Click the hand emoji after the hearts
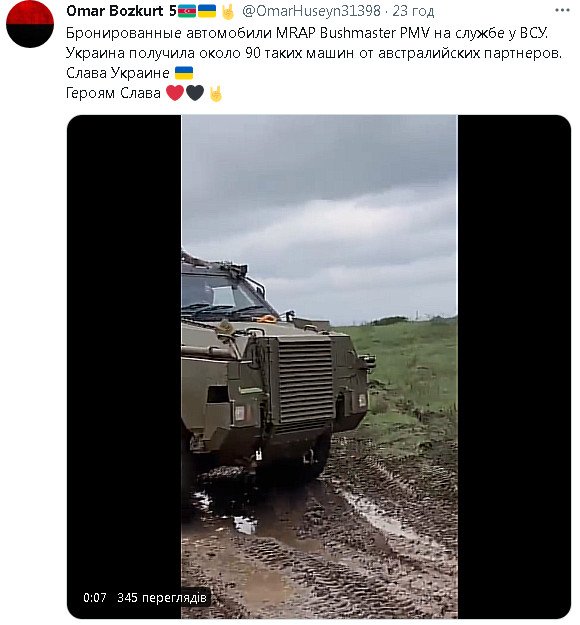Image resolution: width=580 pixels, height=625 pixels. coord(215,93)
